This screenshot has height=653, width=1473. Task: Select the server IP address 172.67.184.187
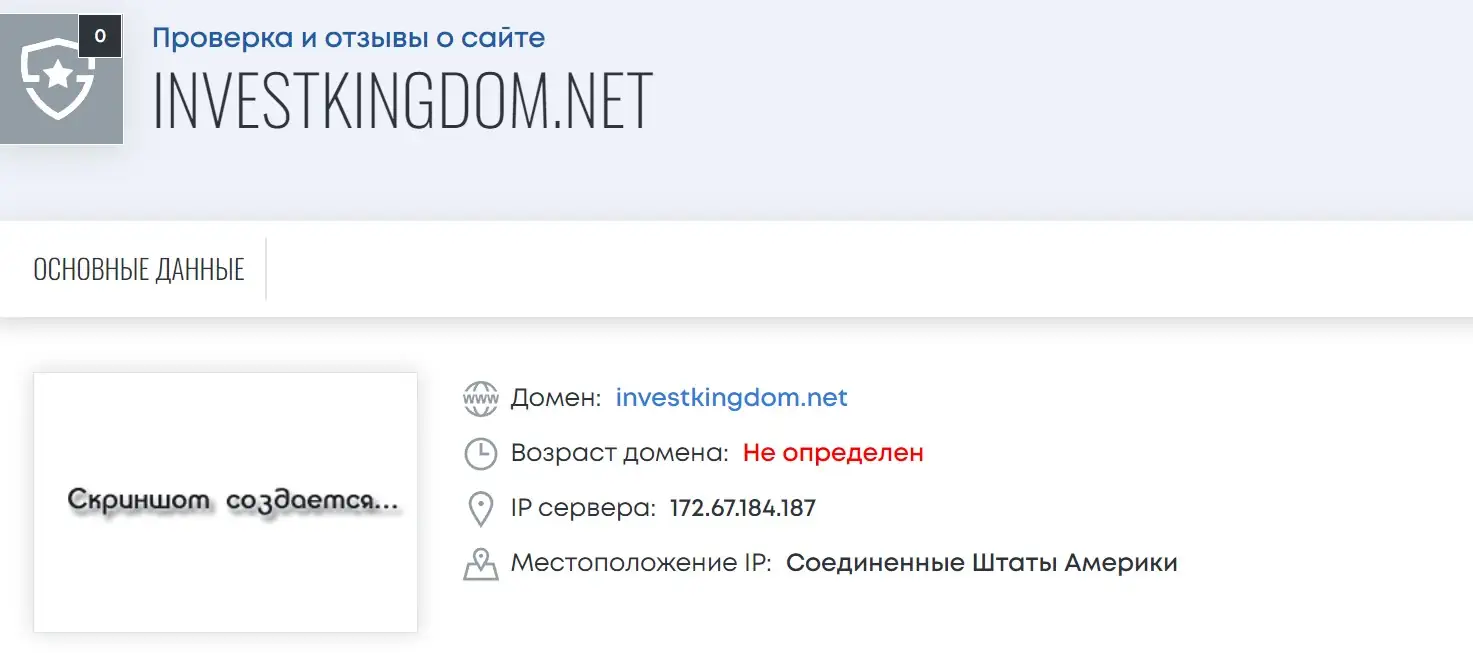tap(743, 508)
